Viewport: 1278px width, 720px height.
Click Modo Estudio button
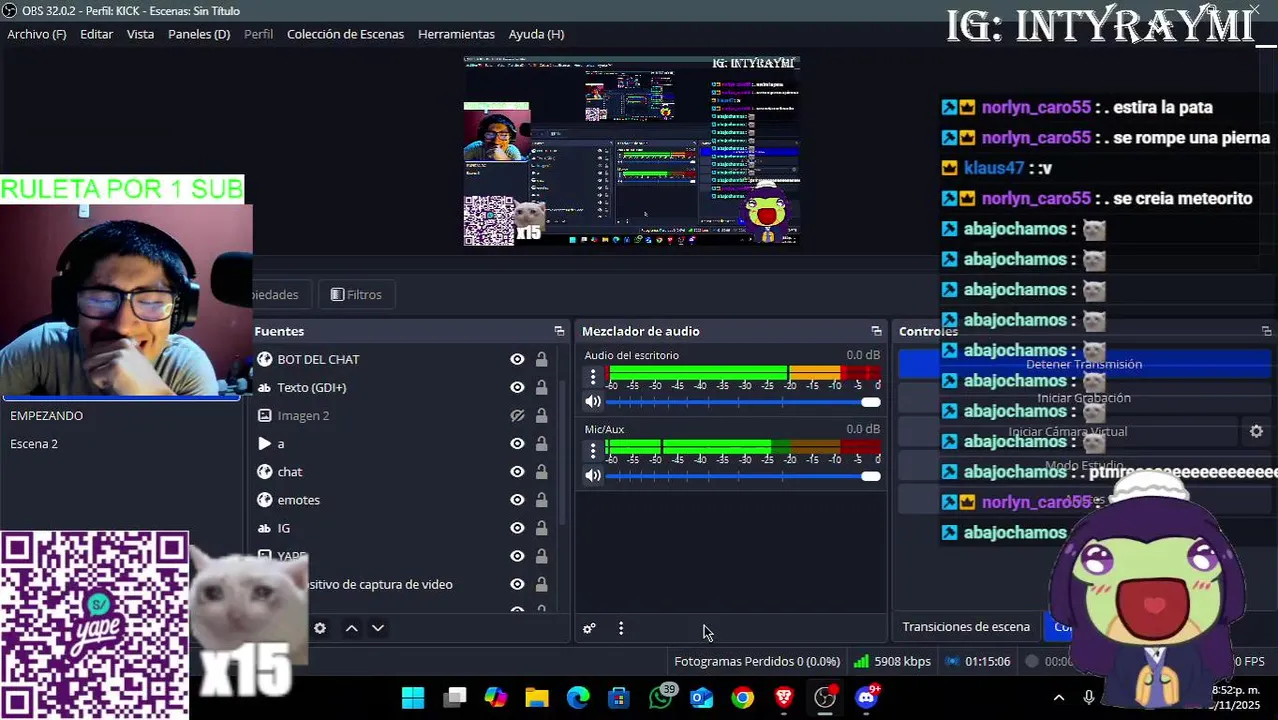point(1084,466)
